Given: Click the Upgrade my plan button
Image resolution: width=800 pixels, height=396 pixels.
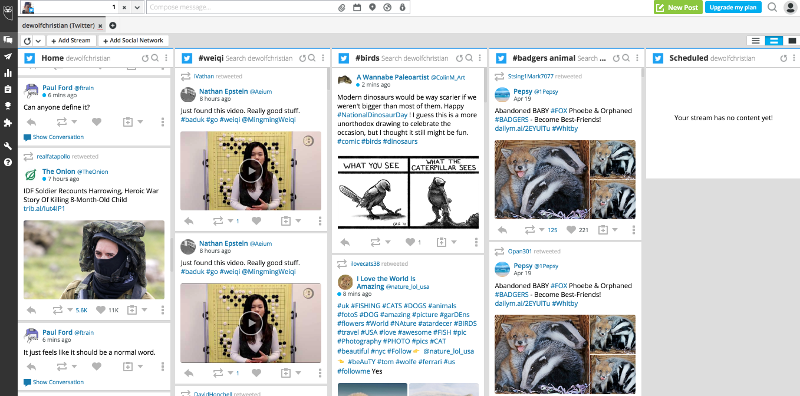Looking at the screenshot, I should [733, 8].
